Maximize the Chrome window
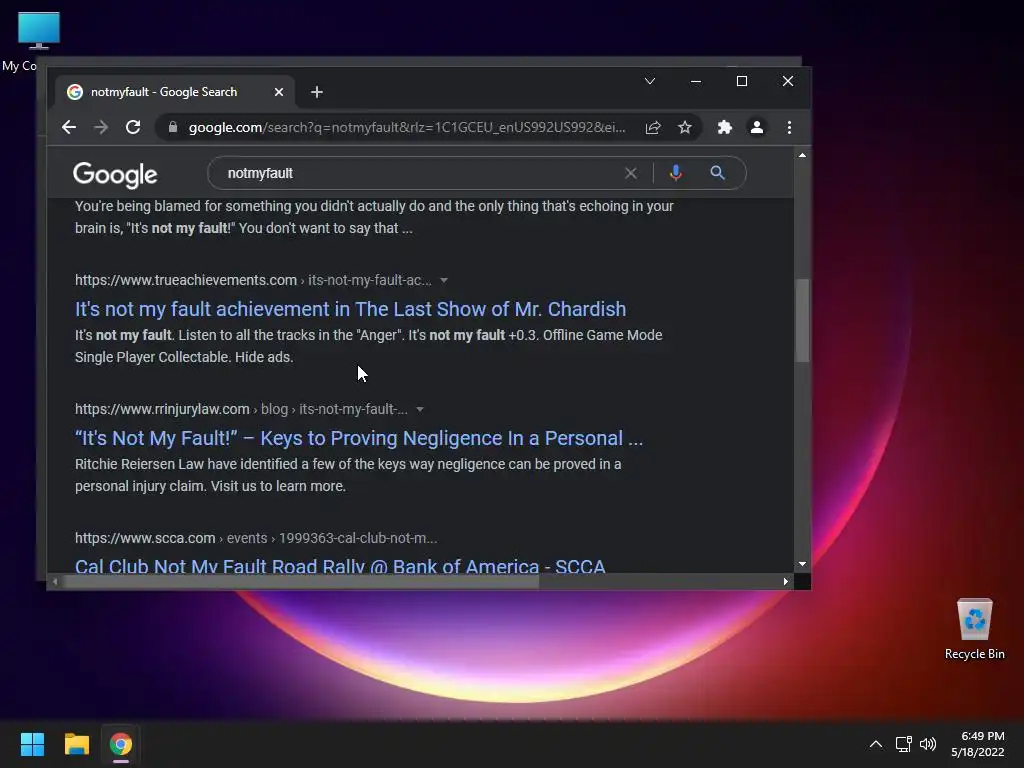This screenshot has height=768, width=1024. [742, 81]
